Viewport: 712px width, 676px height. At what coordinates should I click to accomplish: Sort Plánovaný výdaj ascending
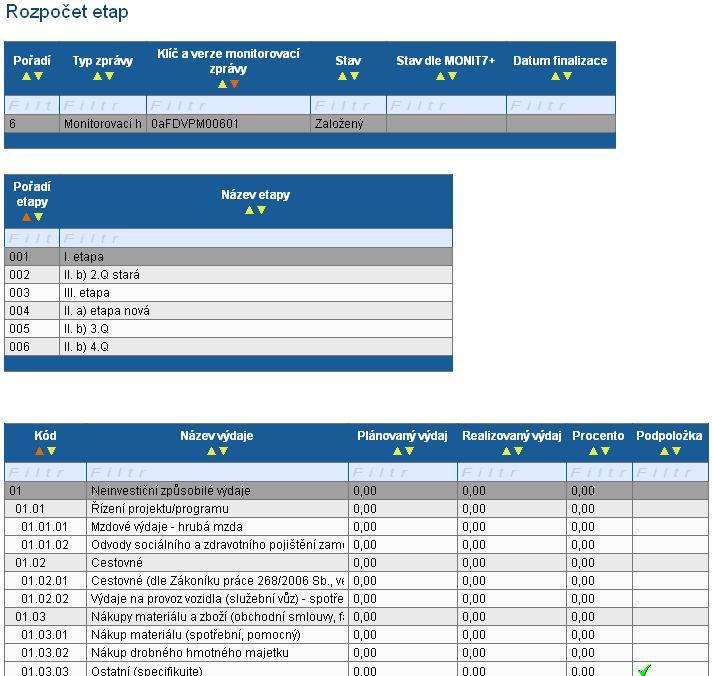pyautogui.click(x=397, y=451)
